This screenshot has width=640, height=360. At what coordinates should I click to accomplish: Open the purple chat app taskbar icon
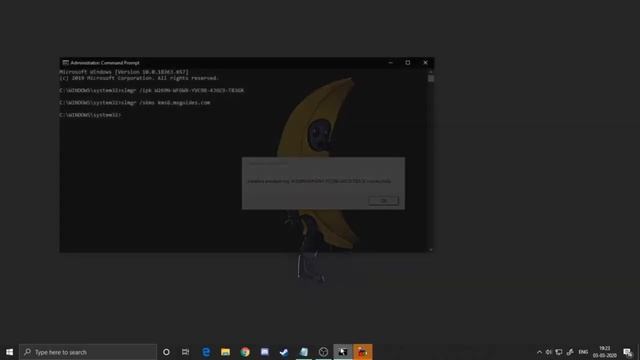click(264, 352)
